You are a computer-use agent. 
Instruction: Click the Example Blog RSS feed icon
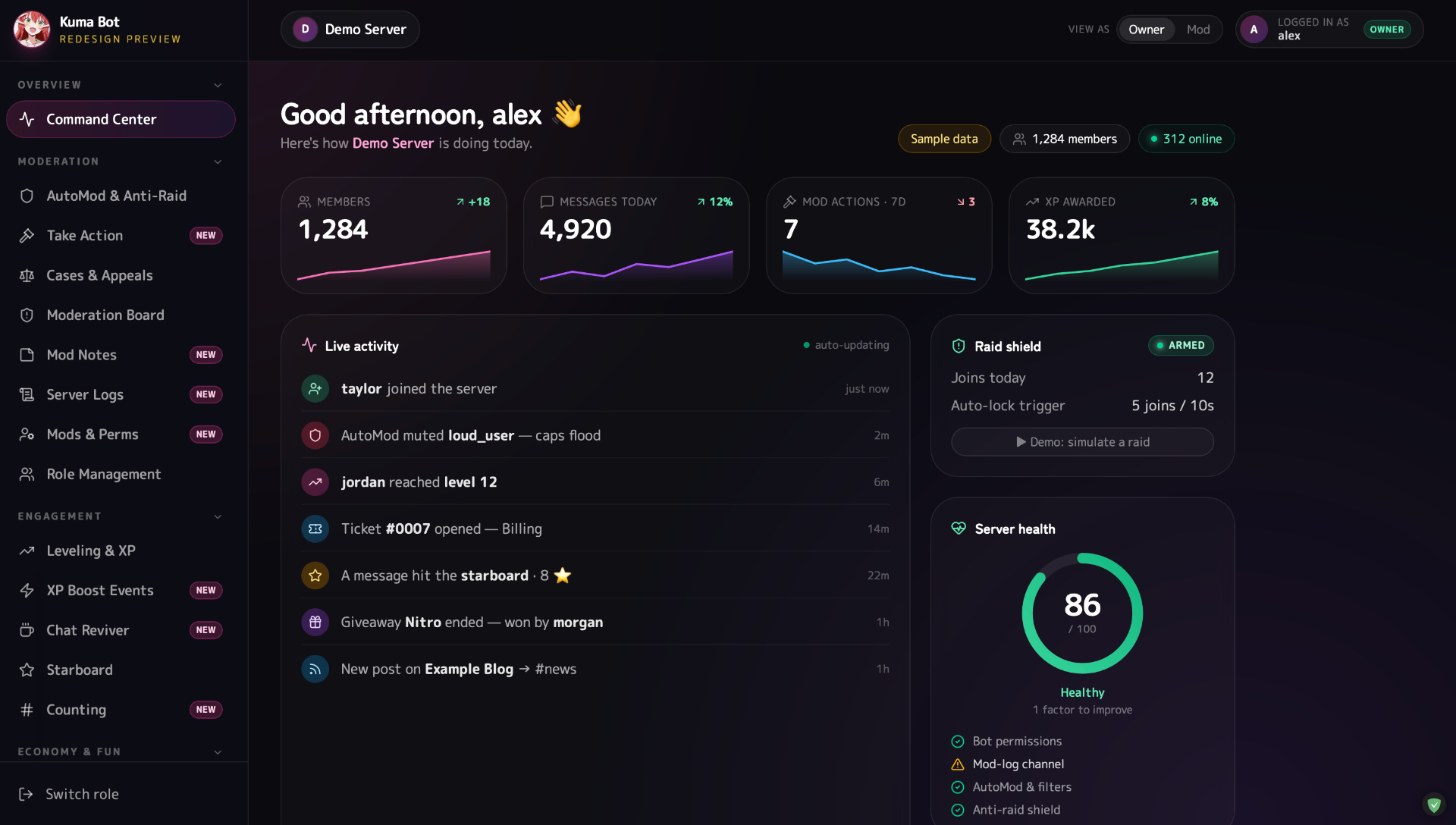click(315, 669)
